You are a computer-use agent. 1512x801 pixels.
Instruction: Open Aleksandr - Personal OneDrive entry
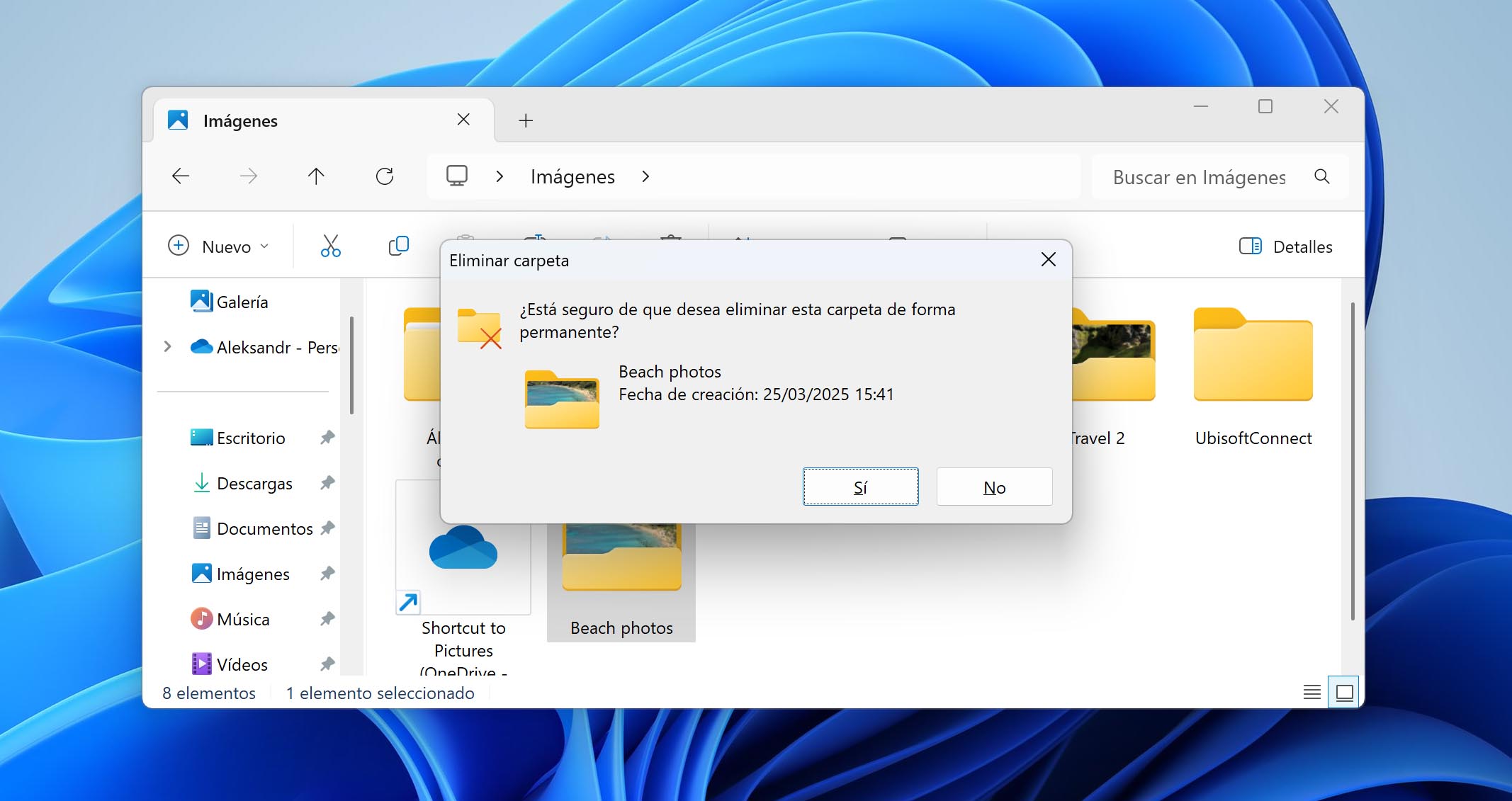266,347
